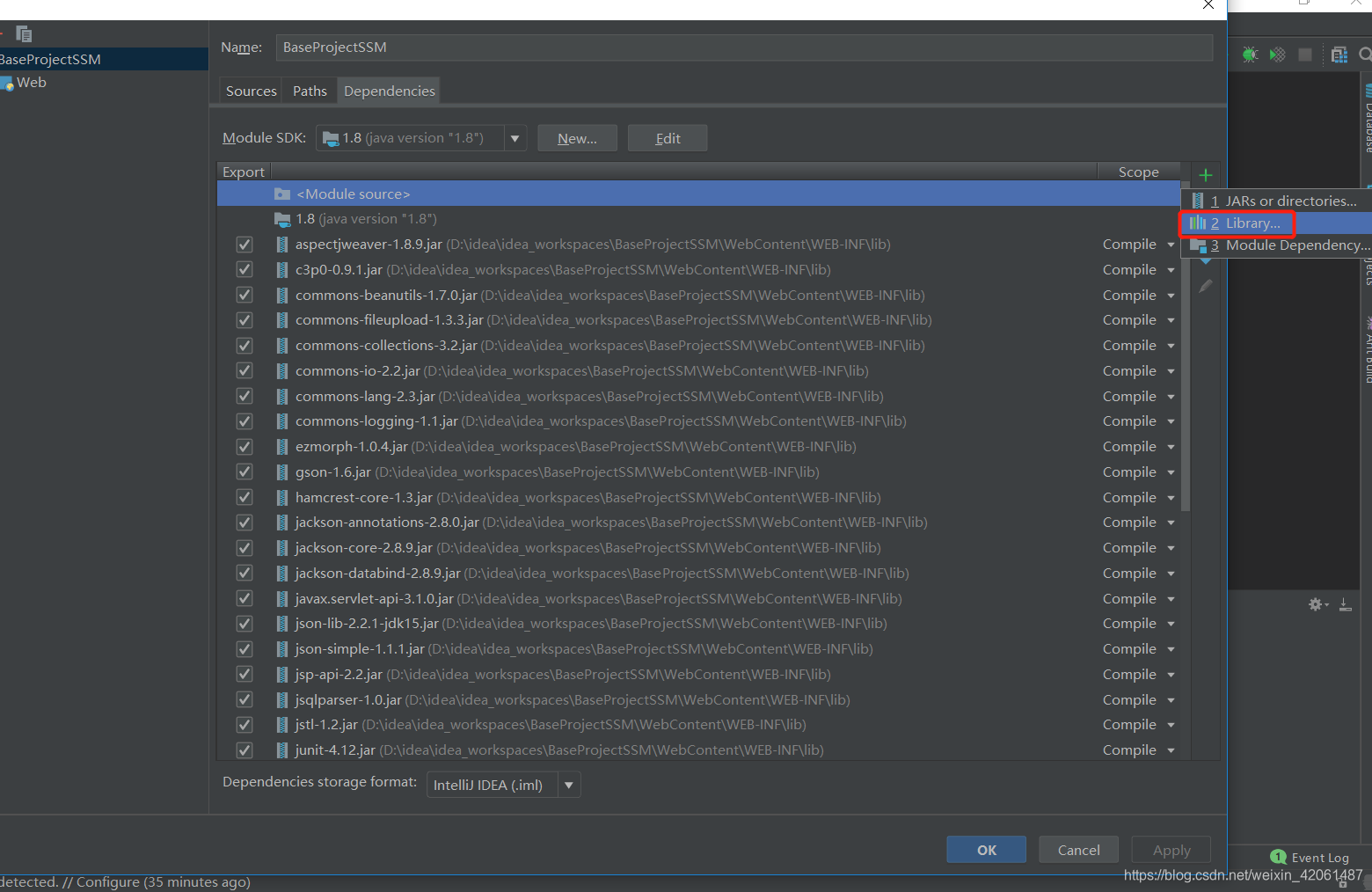The height and width of the screenshot is (892, 1372).
Task: Click the hide tool window download-arrow icon
Action: click(x=1346, y=604)
